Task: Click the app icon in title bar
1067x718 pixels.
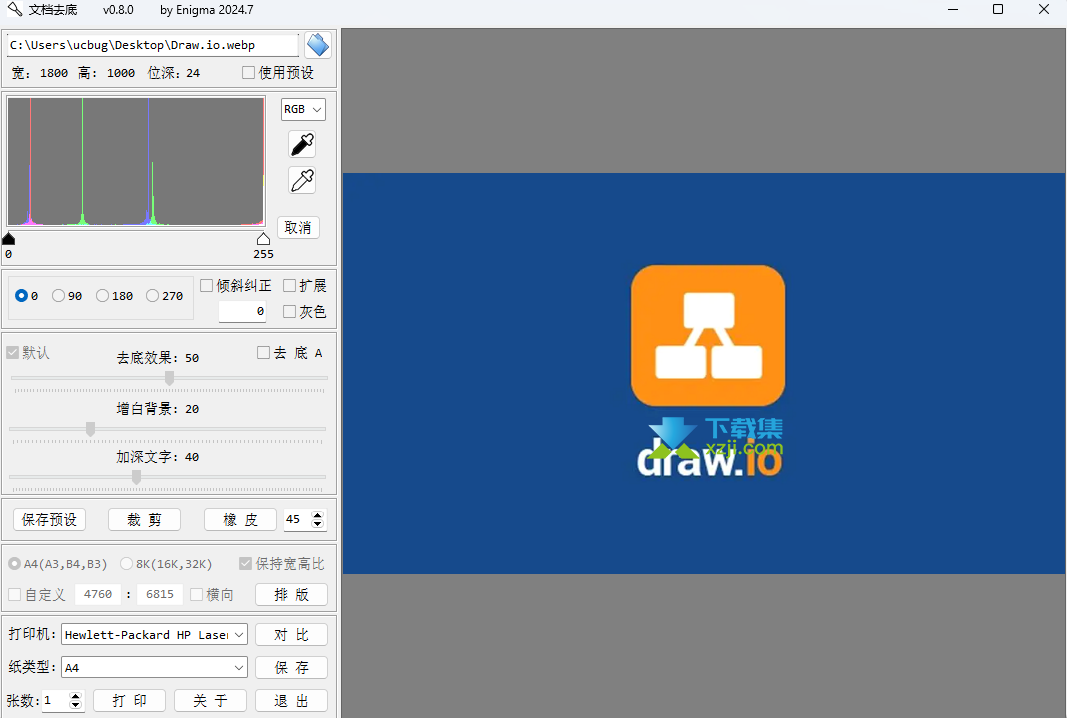Action: 14,10
